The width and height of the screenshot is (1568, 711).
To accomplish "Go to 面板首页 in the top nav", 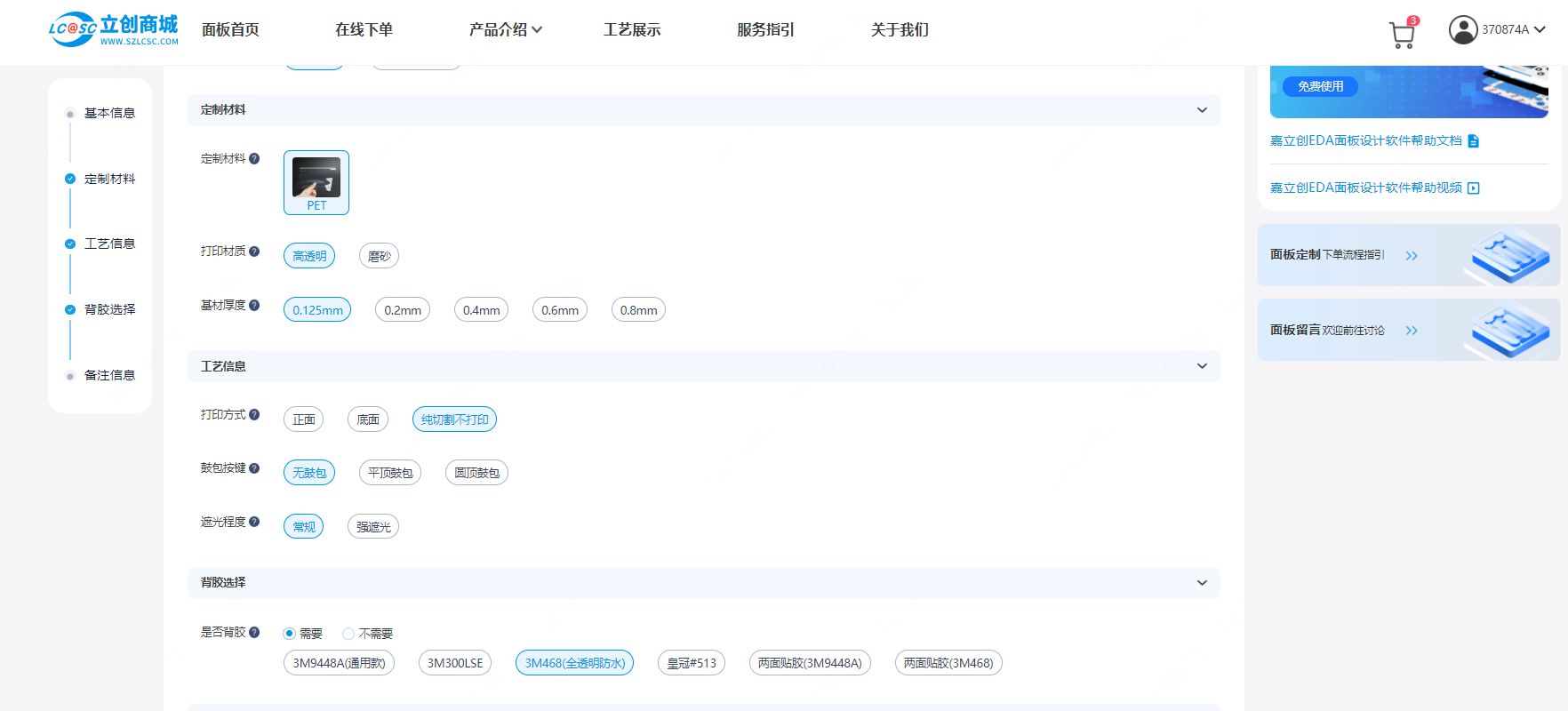I will (x=230, y=29).
